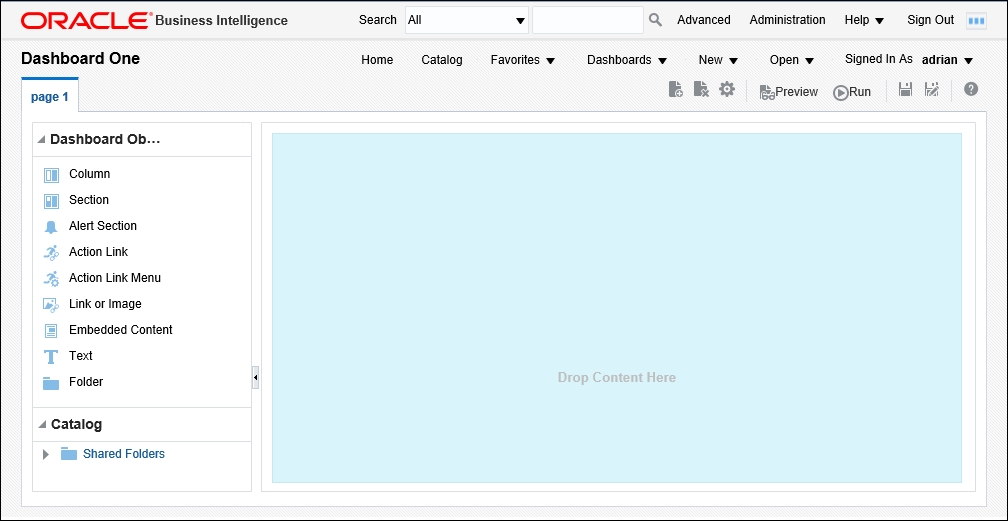Select the Folder dashboard object

point(73,382)
